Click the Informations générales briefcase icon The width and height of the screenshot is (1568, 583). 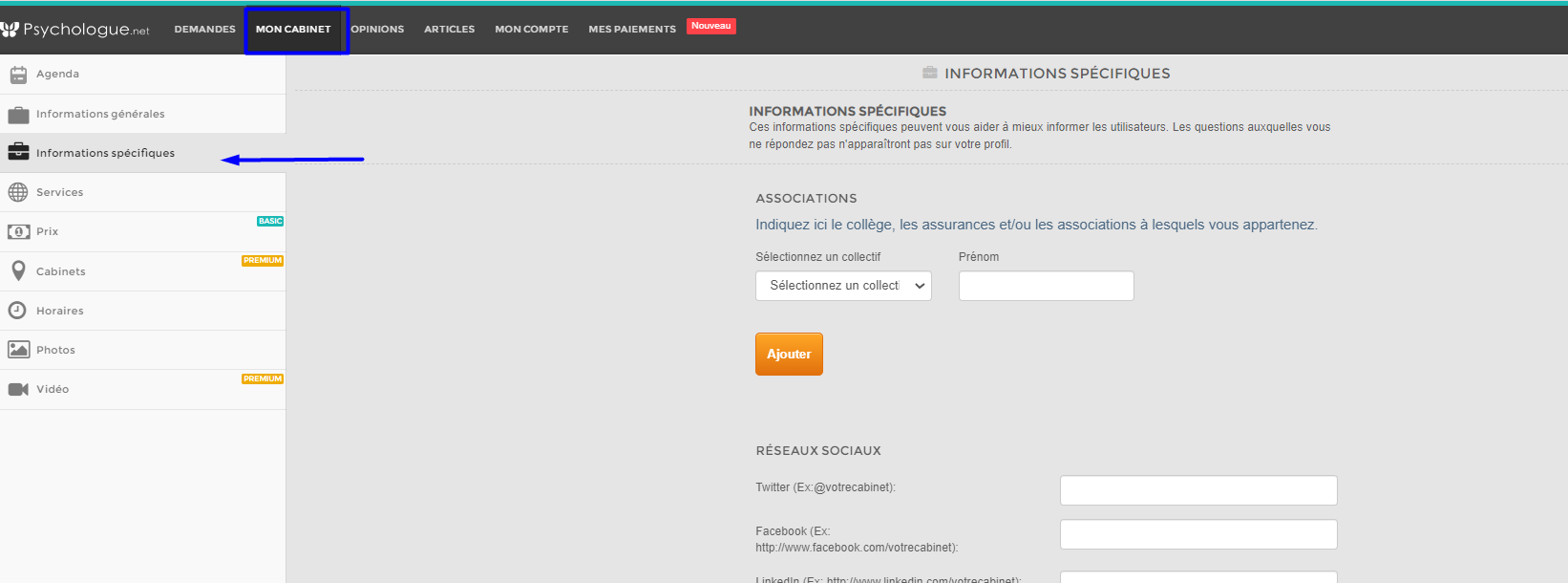[18, 115]
